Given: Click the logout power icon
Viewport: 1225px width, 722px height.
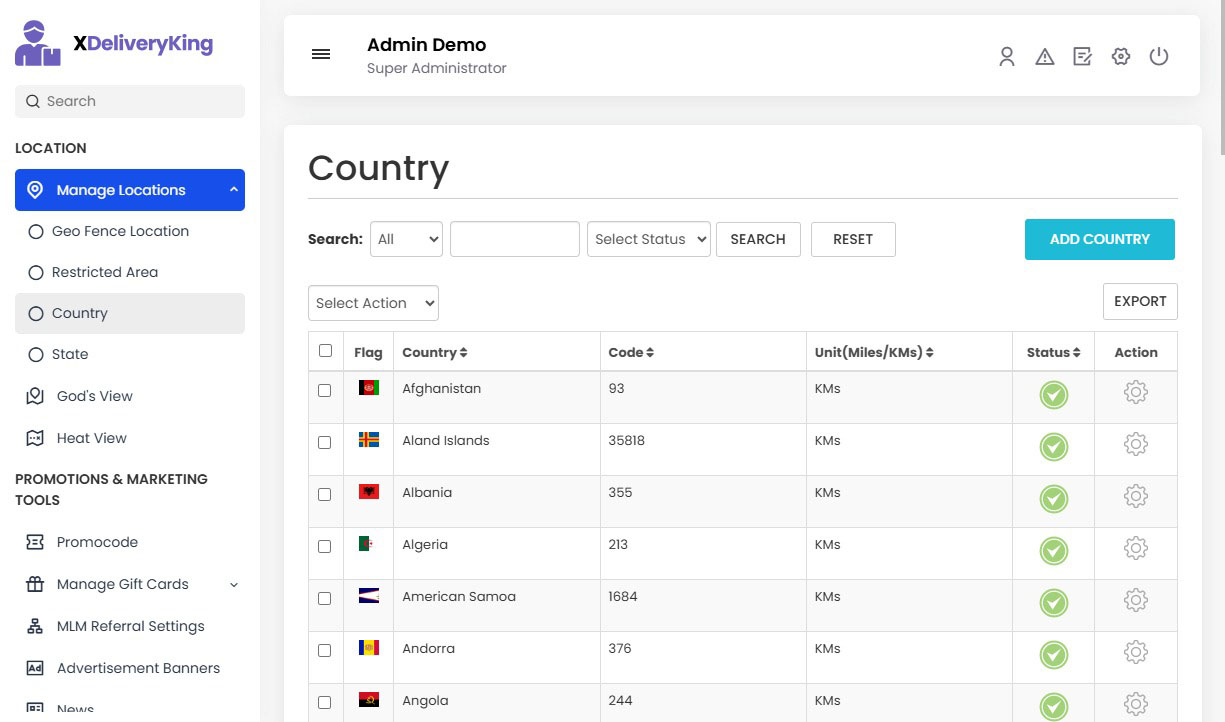Looking at the screenshot, I should 1159,57.
